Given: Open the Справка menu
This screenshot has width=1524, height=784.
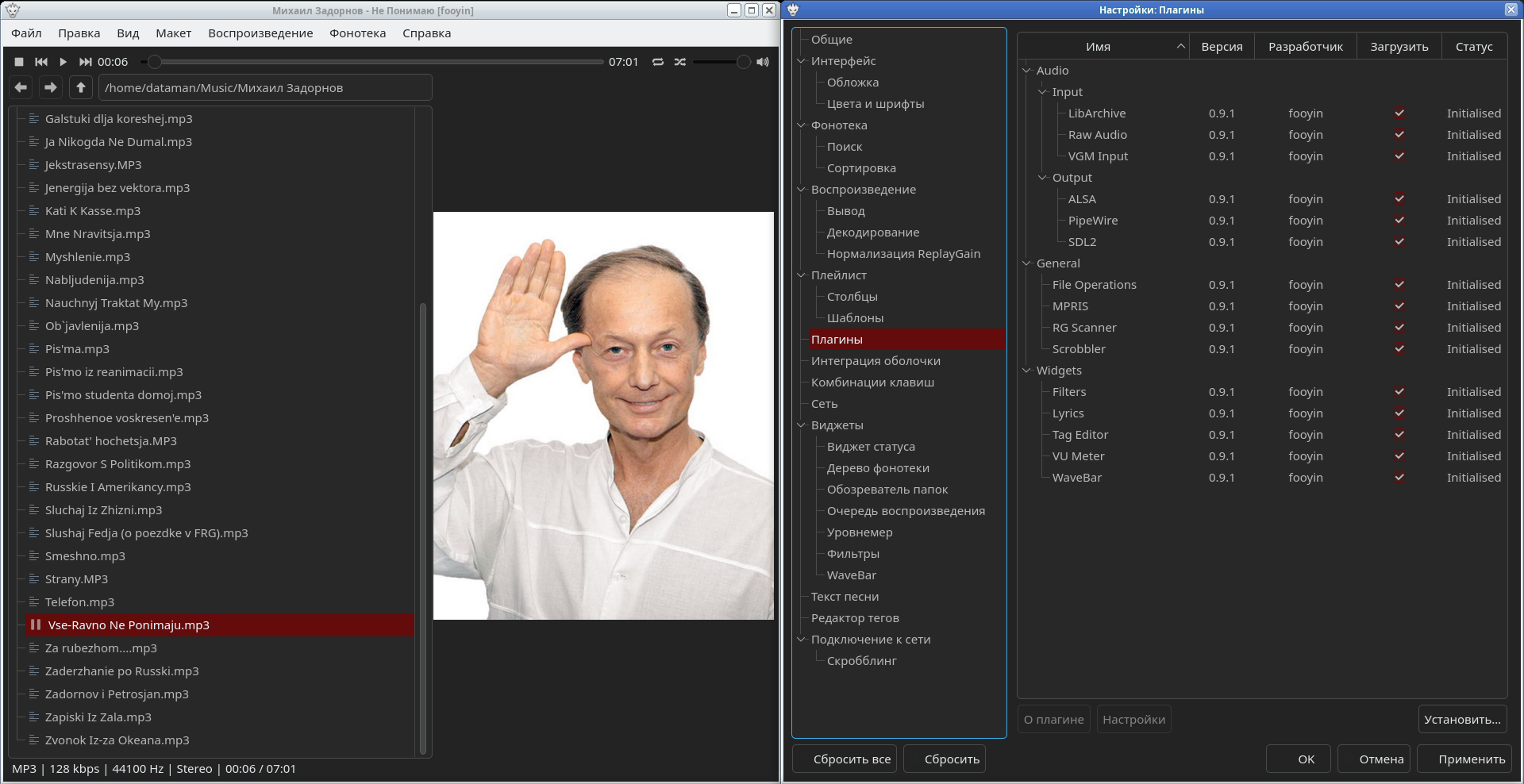Looking at the screenshot, I should click(x=427, y=33).
